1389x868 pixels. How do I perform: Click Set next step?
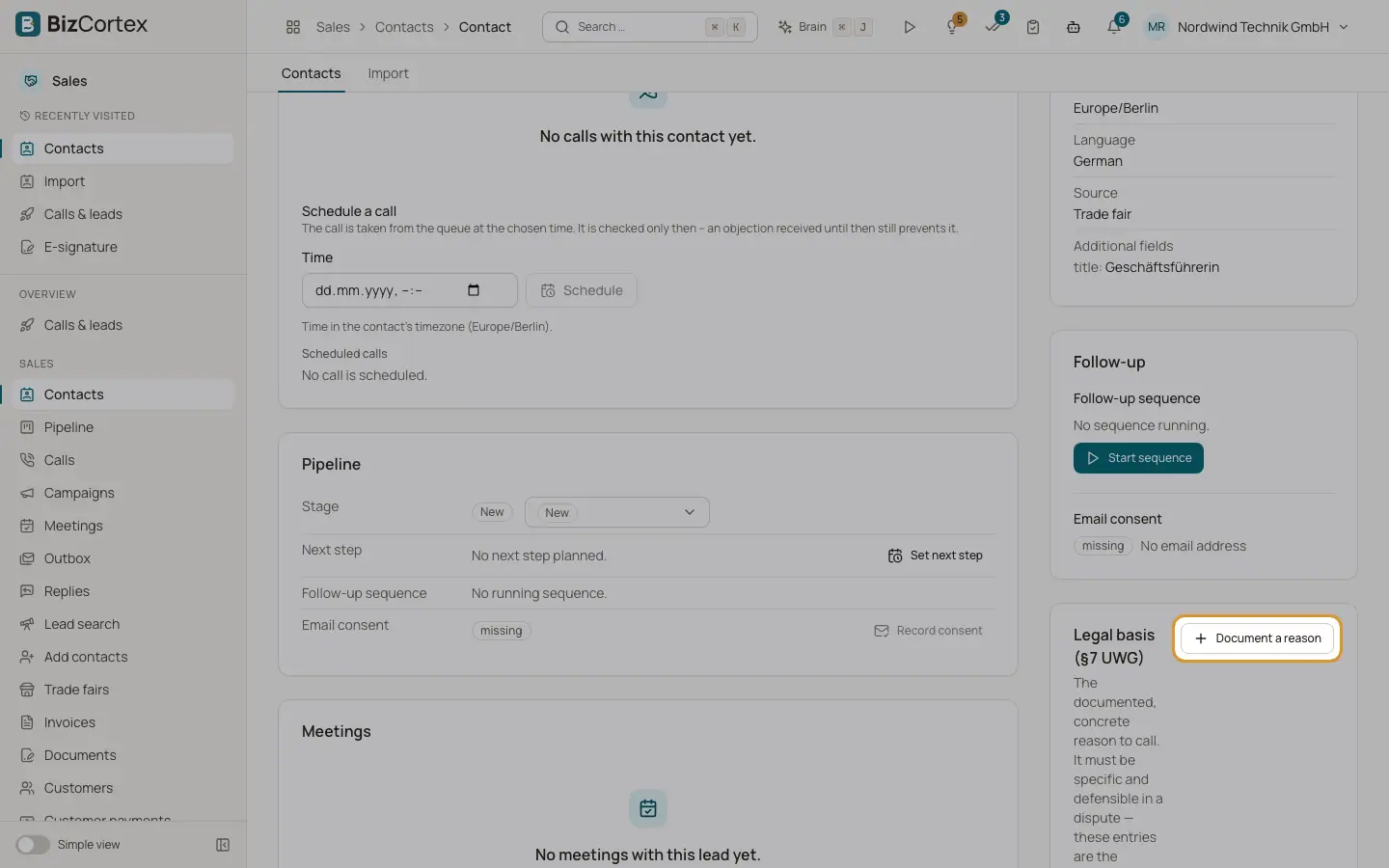[936, 556]
